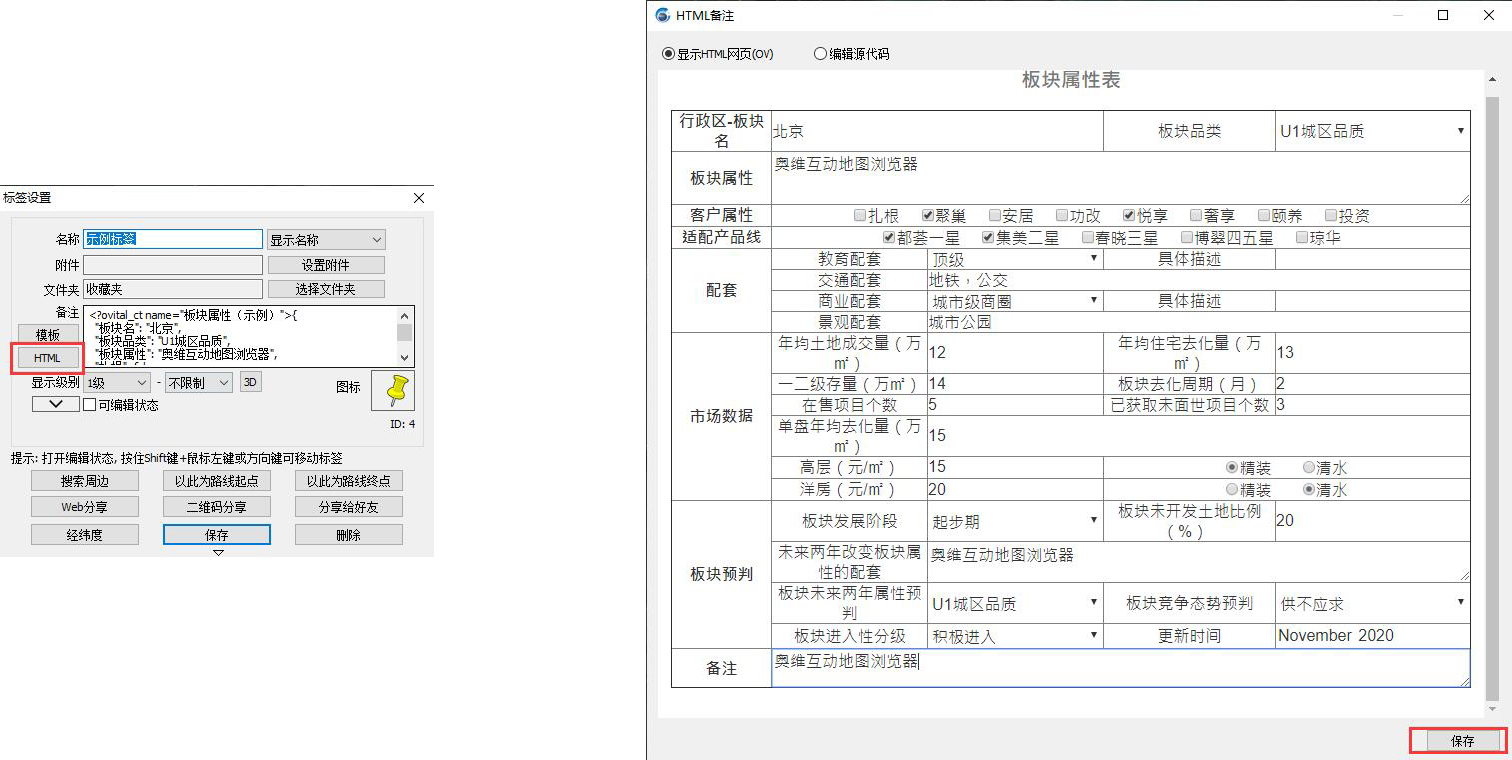
Task: Open 板块发展阶段 dropdown showing 起步期
Action: (1015, 521)
